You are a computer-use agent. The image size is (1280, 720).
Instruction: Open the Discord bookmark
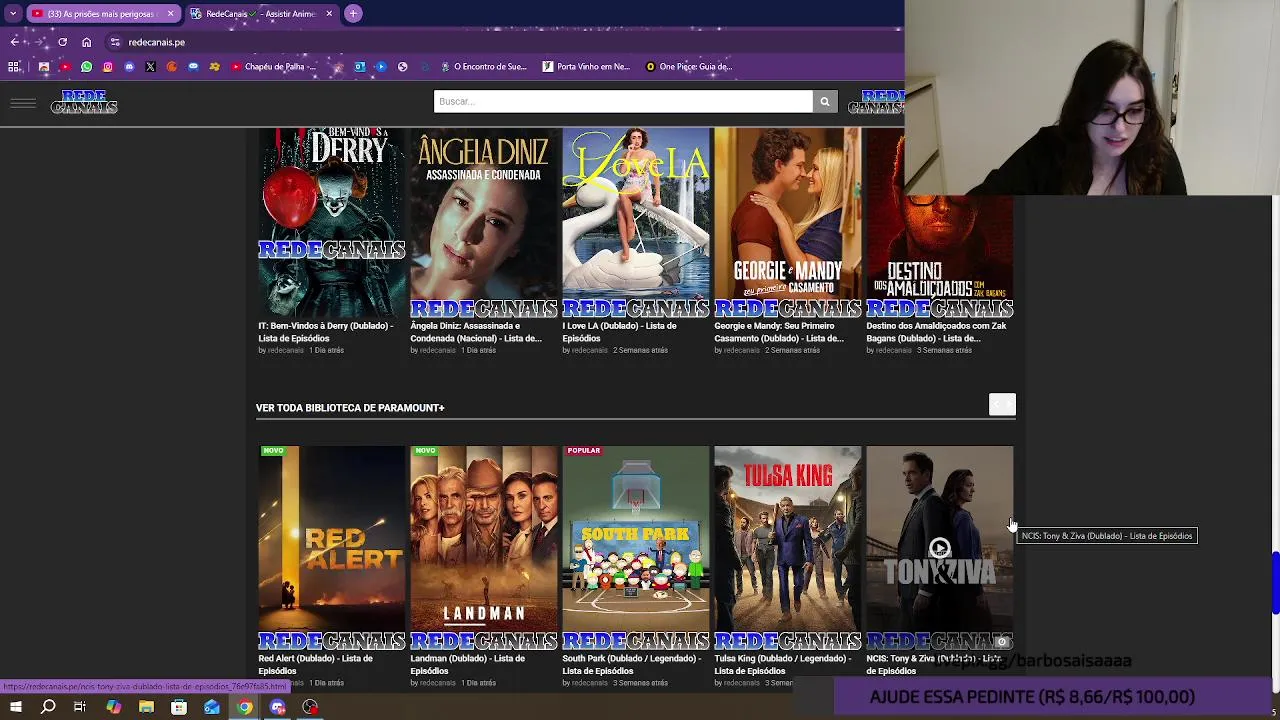point(129,67)
